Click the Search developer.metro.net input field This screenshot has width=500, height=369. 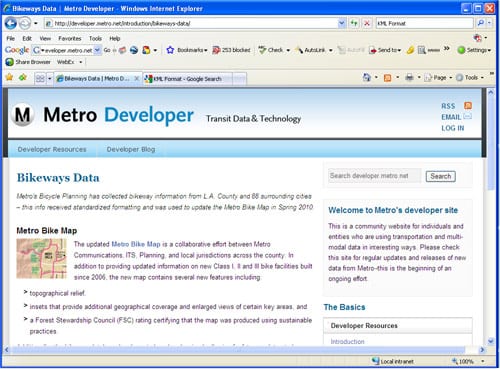[375, 176]
